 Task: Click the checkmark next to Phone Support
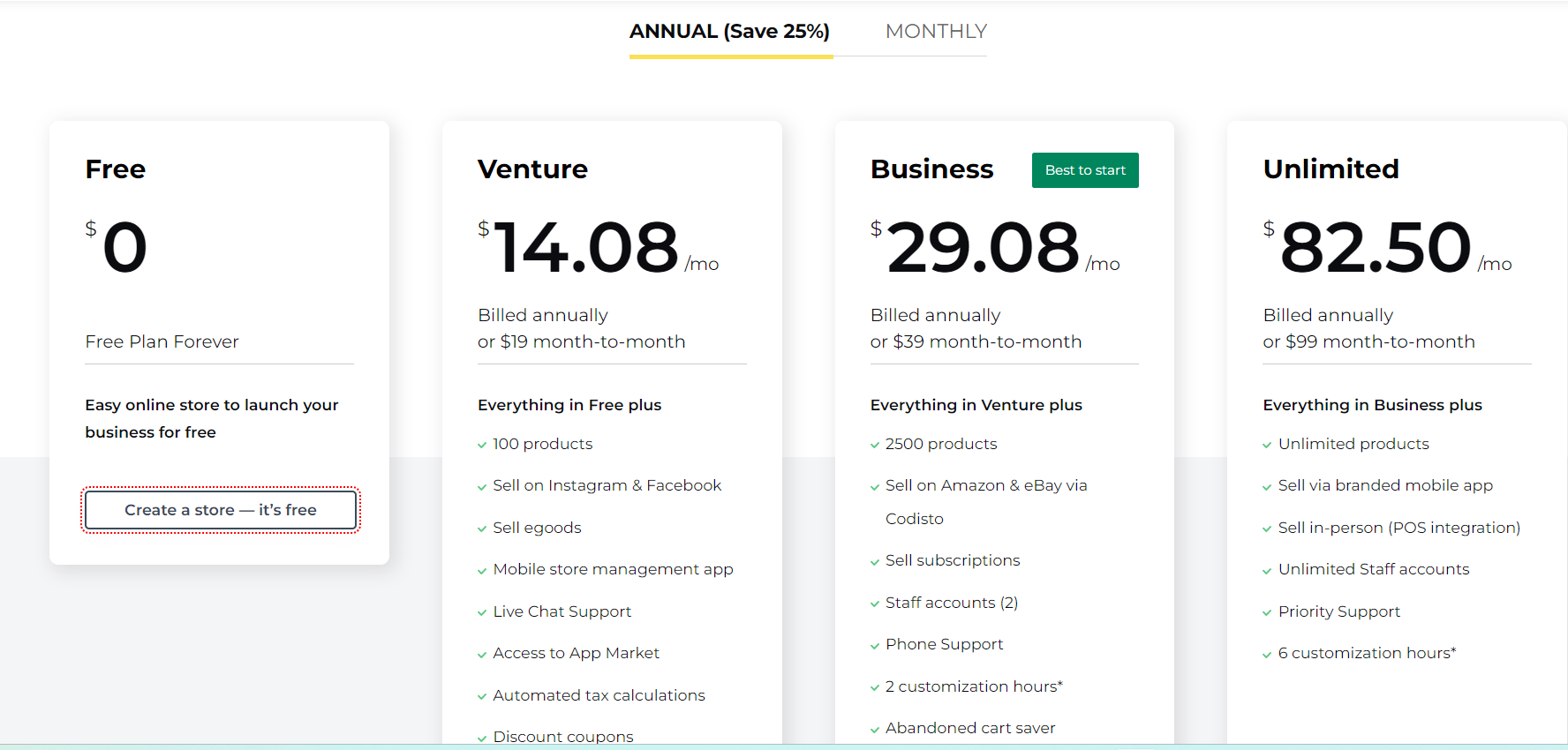[x=875, y=644]
